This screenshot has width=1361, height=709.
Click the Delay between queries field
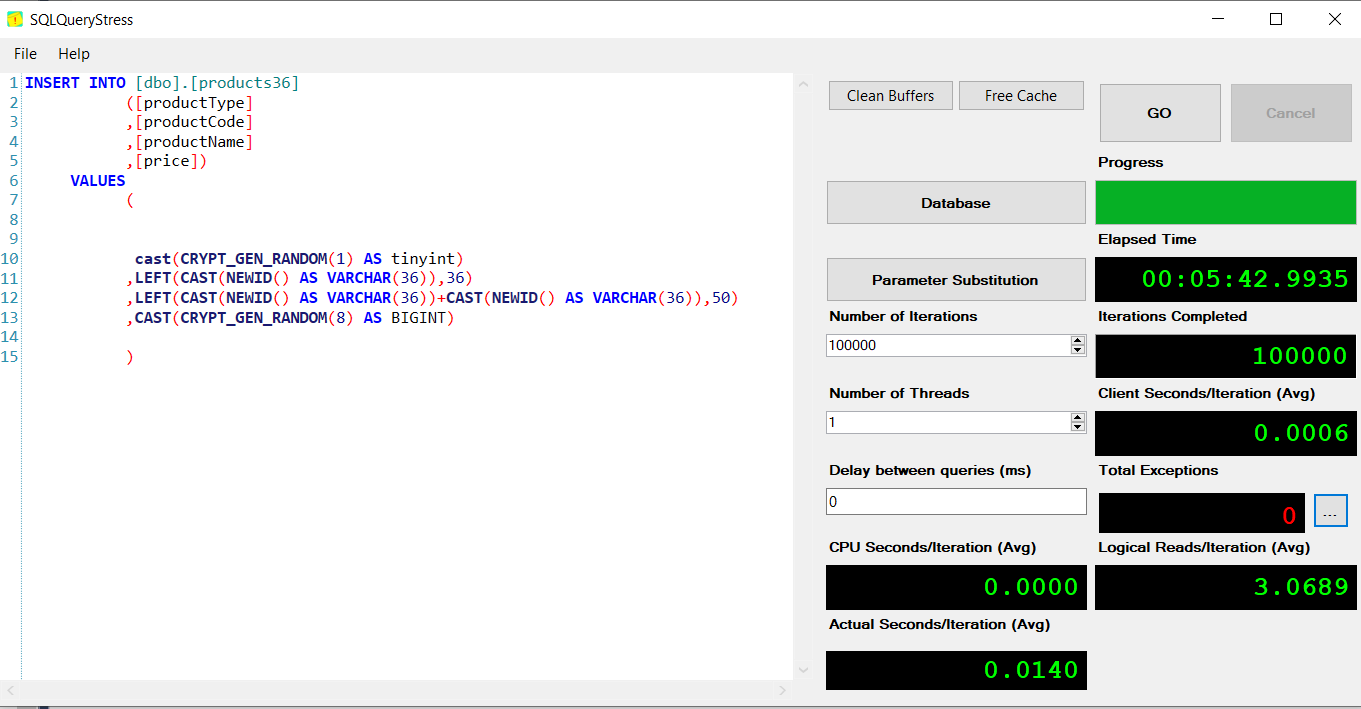(956, 501)
